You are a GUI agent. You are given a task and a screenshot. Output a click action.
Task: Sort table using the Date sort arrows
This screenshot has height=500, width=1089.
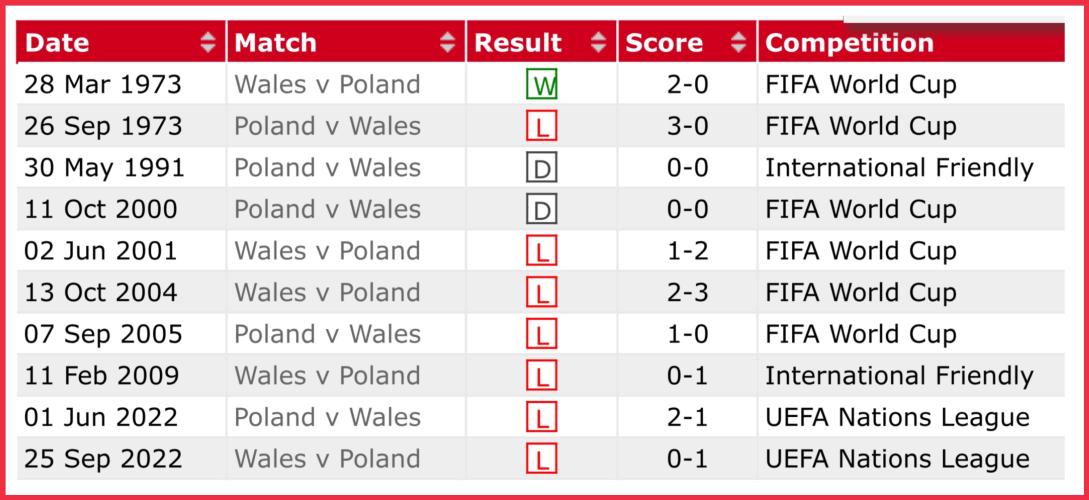click(208, 43)
